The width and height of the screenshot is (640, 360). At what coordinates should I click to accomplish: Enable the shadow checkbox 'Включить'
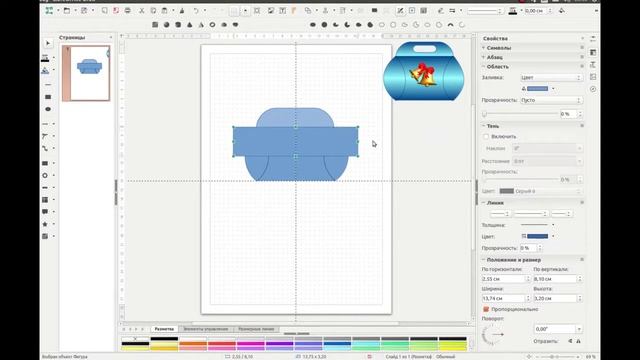486,137
